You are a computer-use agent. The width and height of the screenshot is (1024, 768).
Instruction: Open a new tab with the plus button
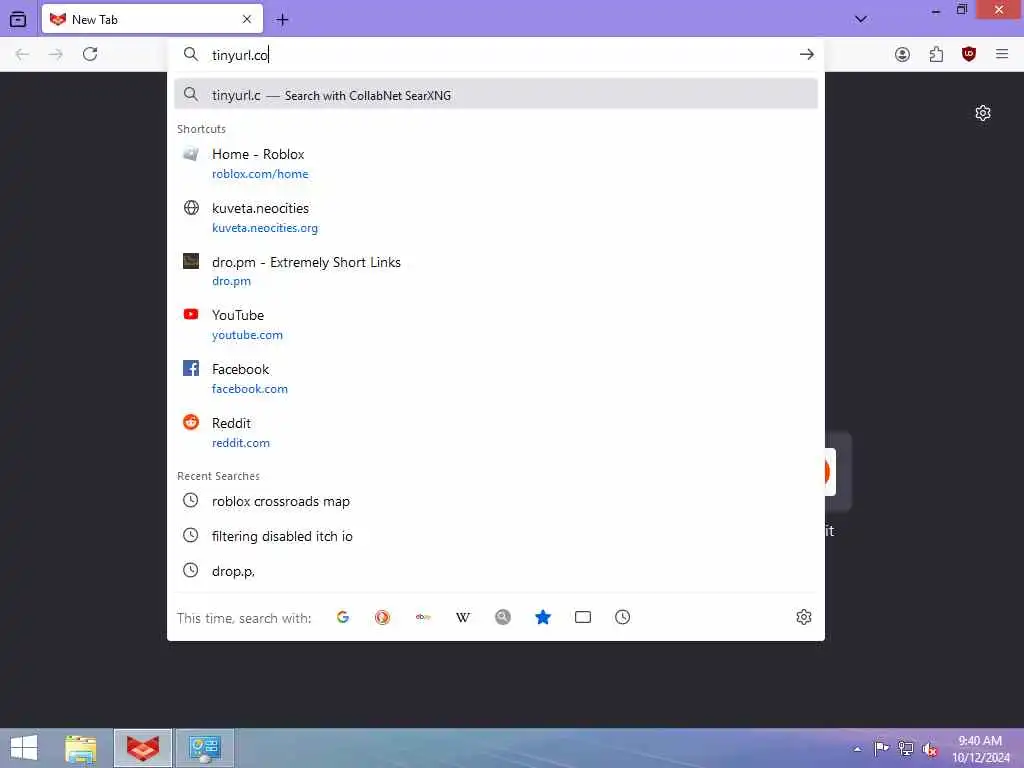point(282,20)
